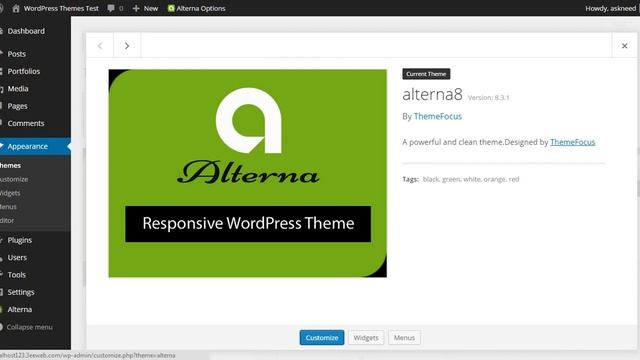Click the alterna8 theme title
The height and width of the screenshot is (360, 640).
(432, 95)
